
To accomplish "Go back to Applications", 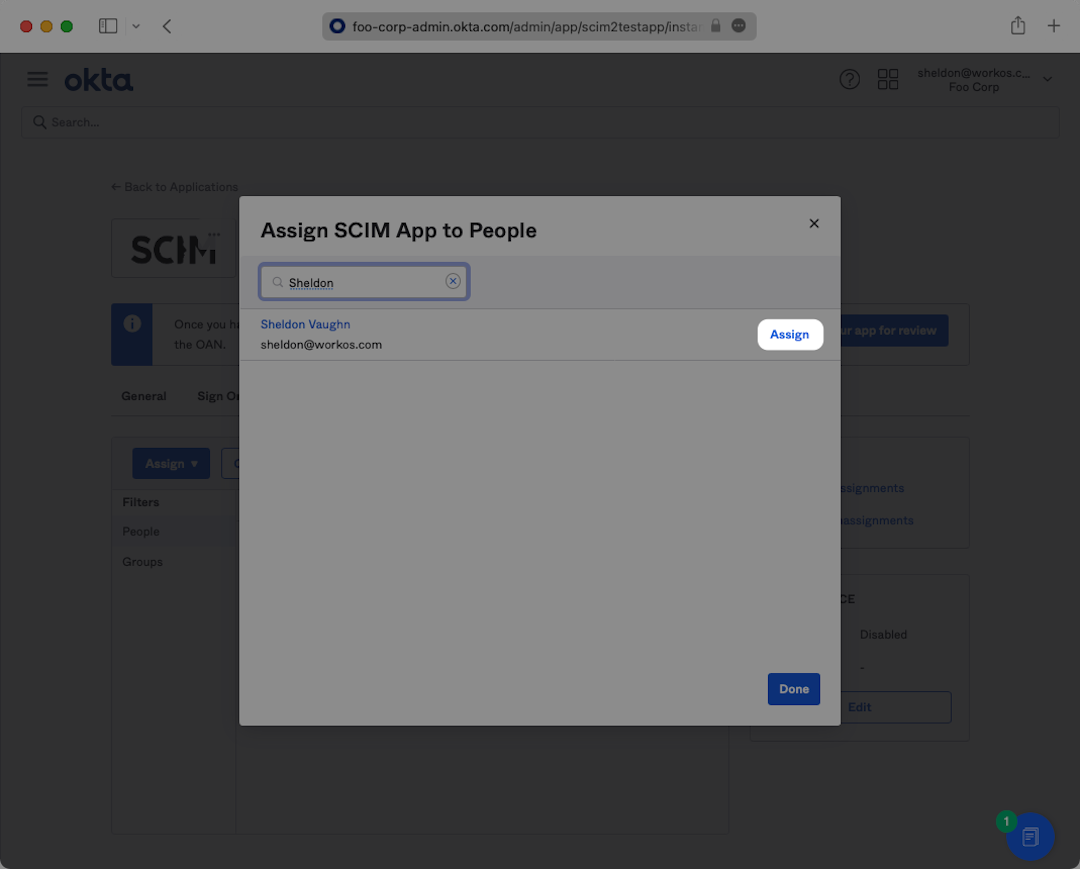I will (x=175, y=187).
